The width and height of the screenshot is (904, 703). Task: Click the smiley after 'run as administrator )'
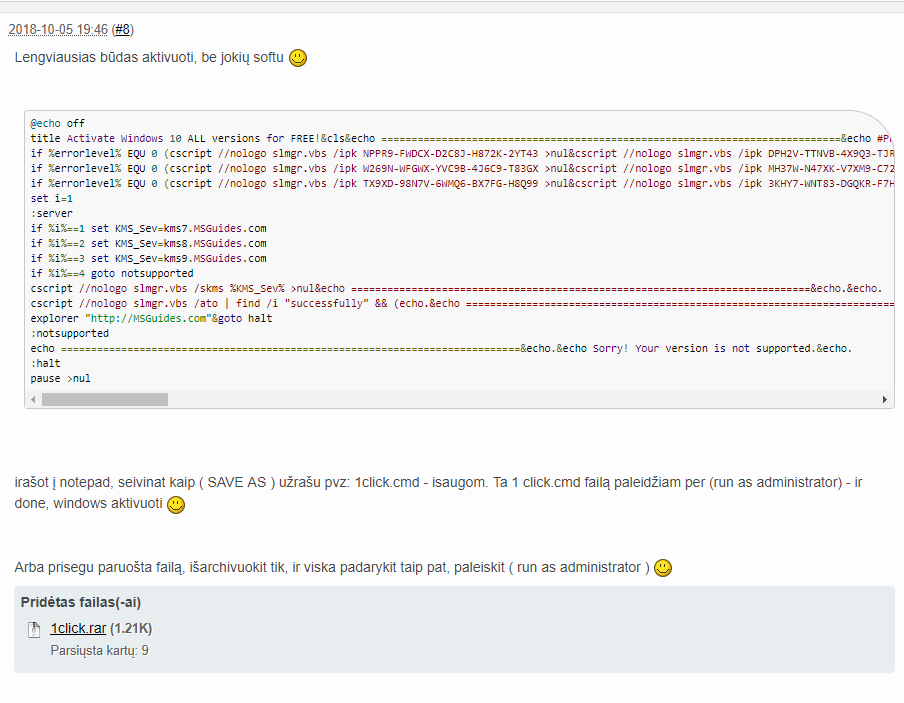coord(663,567)
